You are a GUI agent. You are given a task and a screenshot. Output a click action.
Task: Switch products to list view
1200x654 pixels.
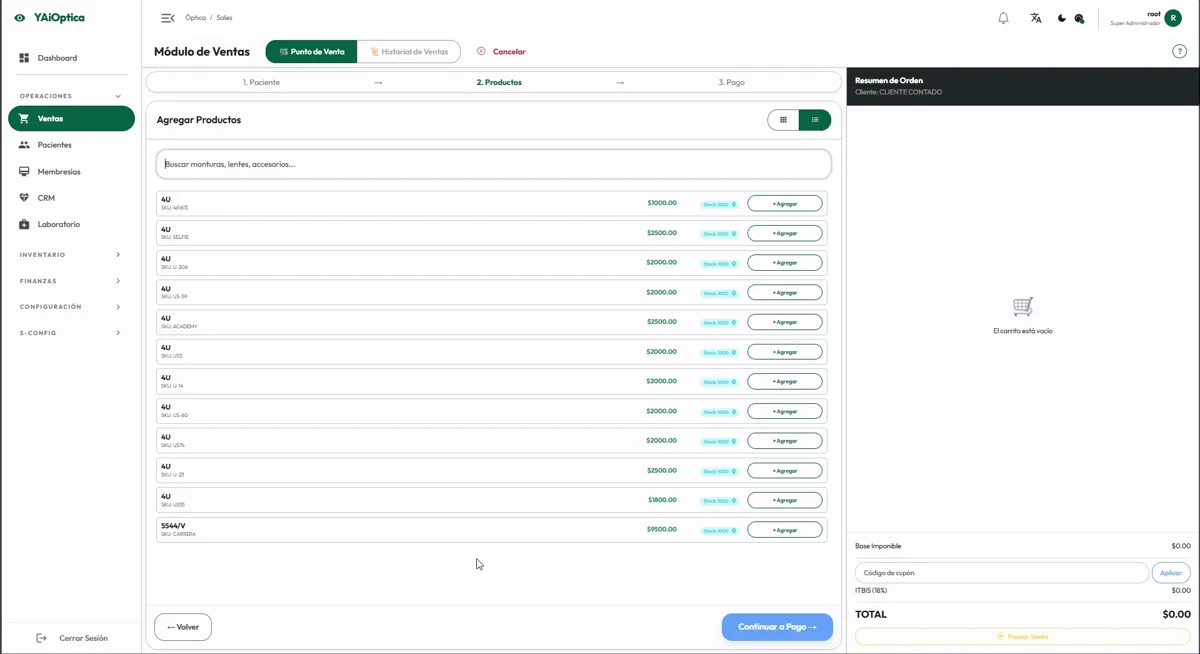pos(815,120)
